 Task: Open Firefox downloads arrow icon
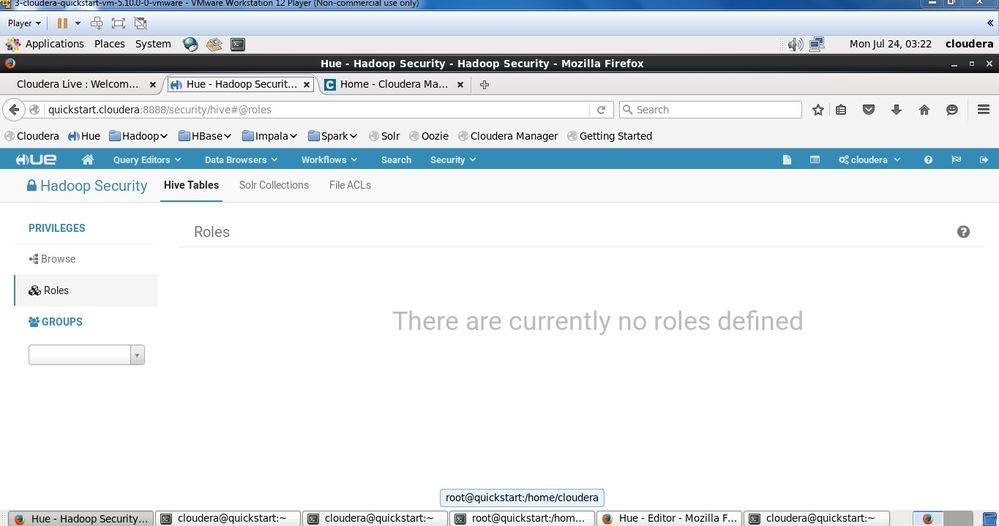(x=896, y=110)
